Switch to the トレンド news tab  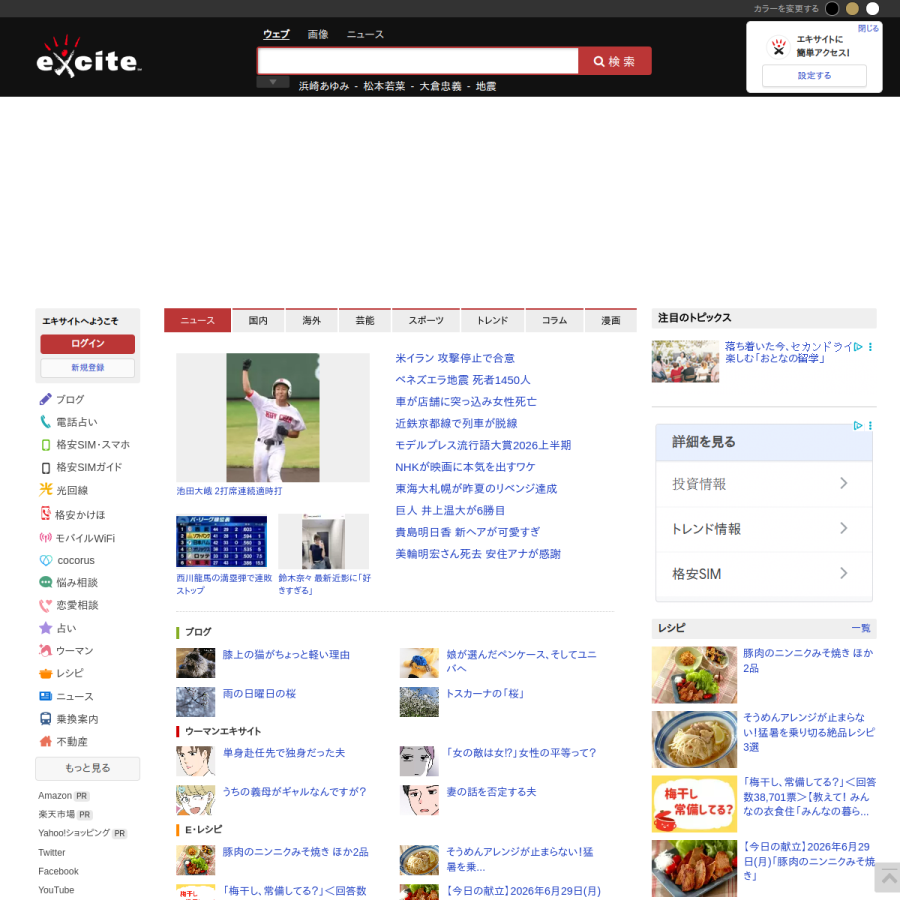492,320
